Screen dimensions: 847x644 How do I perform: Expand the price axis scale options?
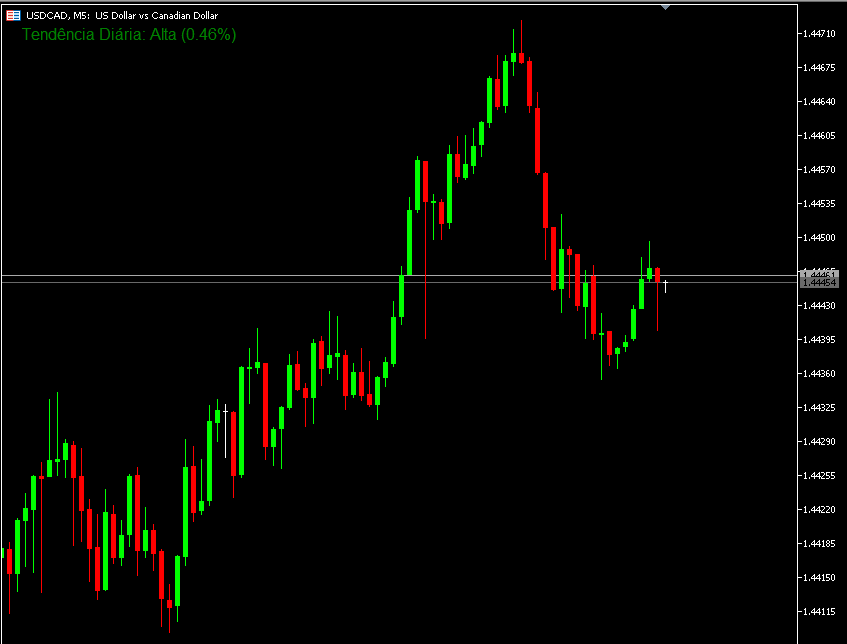820,400
